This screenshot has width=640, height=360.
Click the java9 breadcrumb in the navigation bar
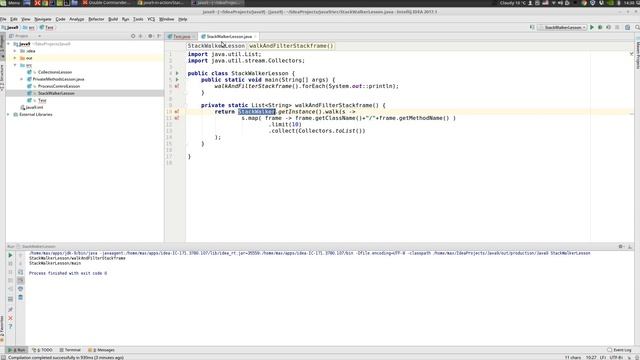[10, 27]
